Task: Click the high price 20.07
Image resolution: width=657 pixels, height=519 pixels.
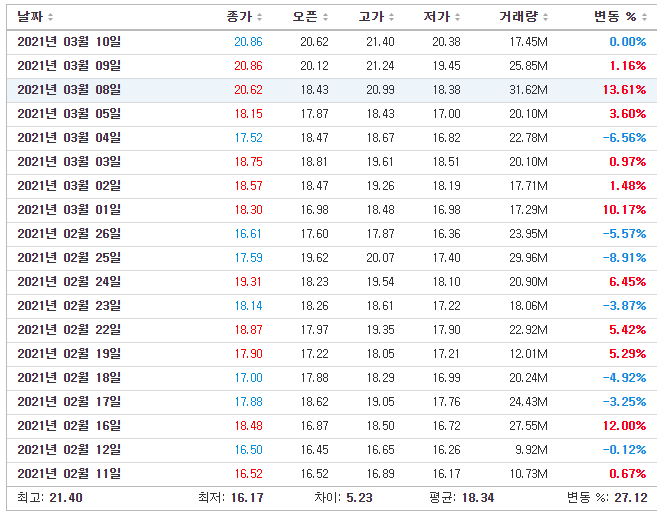Action: pos(380,258)
